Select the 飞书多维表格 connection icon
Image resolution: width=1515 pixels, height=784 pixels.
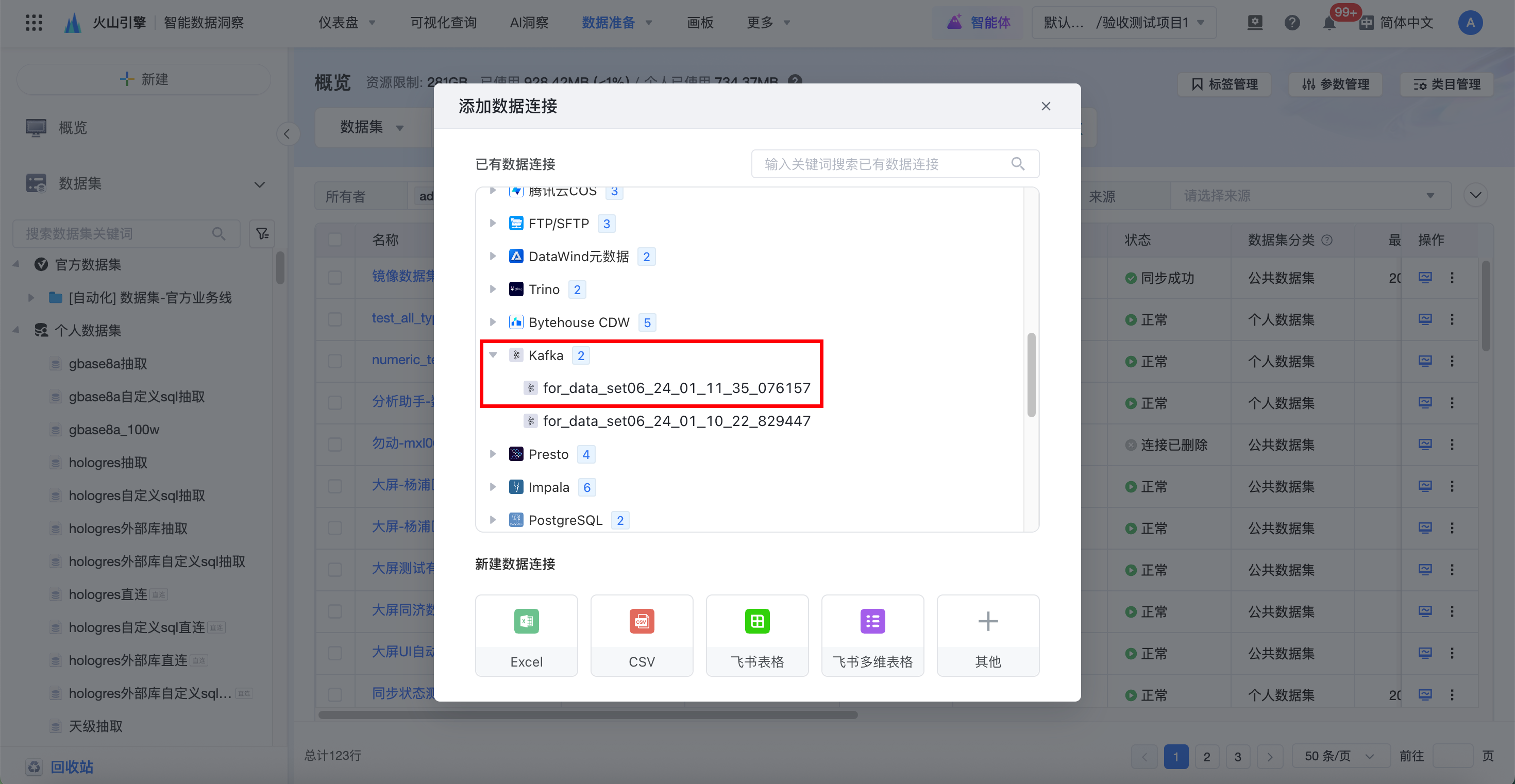click(x=872, y=621)
